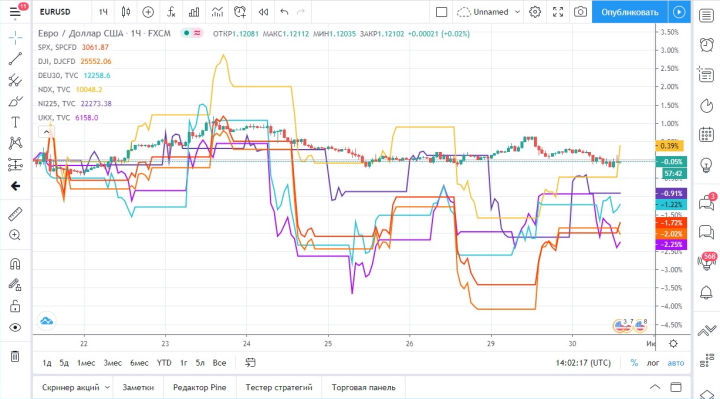Screen dimensions: 720x399
Task: Redo the last action
Action: pos(301,12)
